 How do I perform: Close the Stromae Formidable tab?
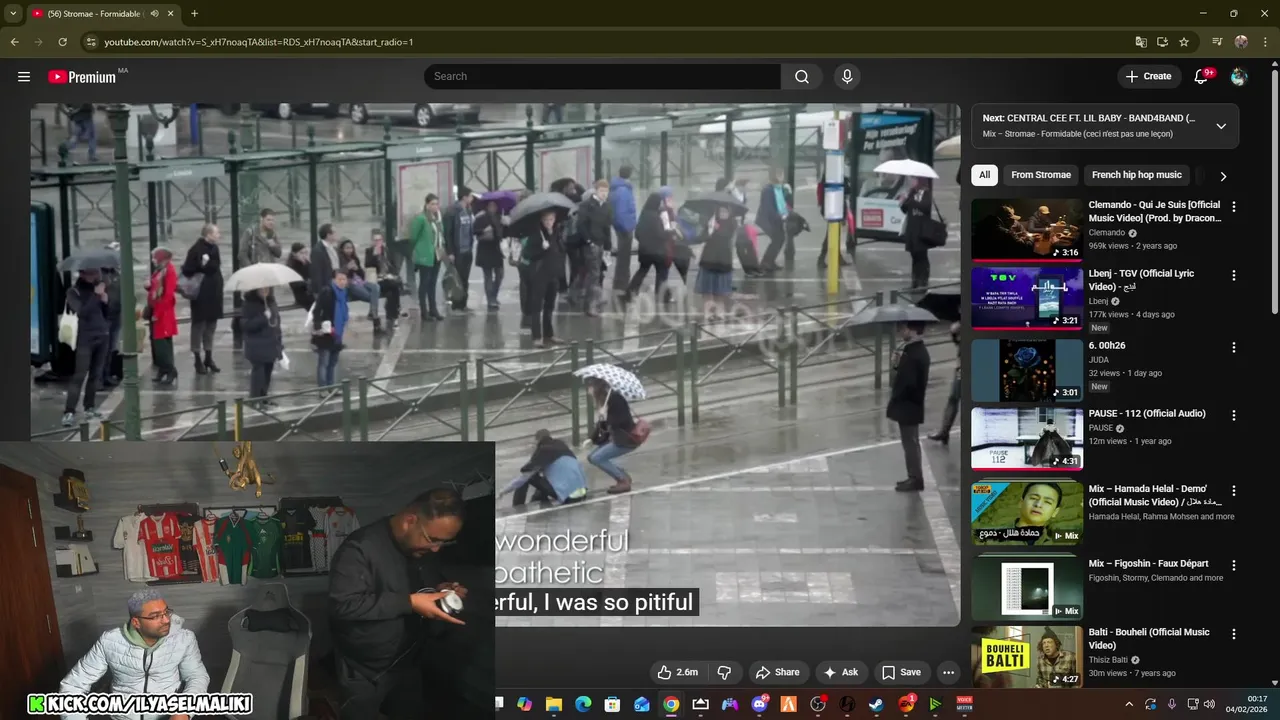pyautogui.click(x=170, y=14)
